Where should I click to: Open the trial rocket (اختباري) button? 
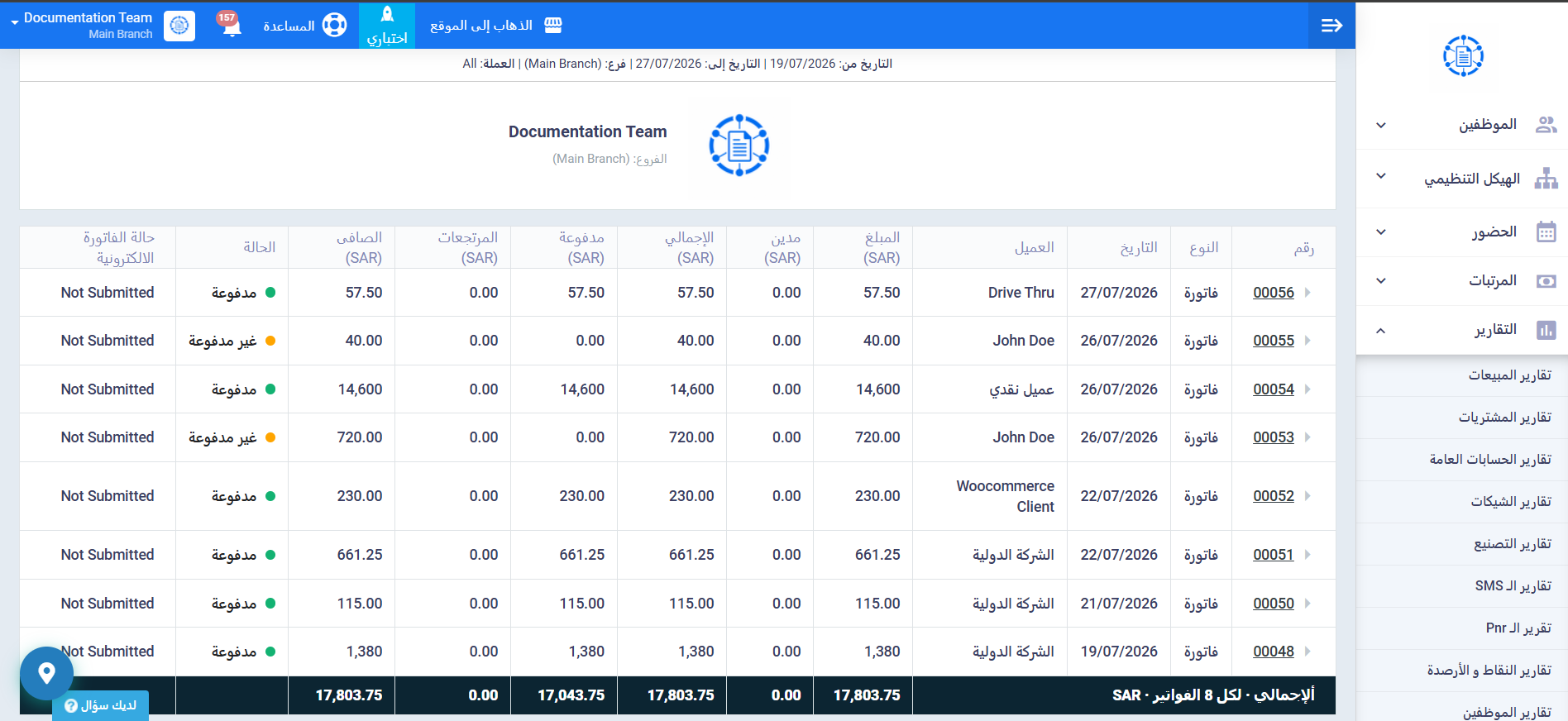(x=387, y=26)
